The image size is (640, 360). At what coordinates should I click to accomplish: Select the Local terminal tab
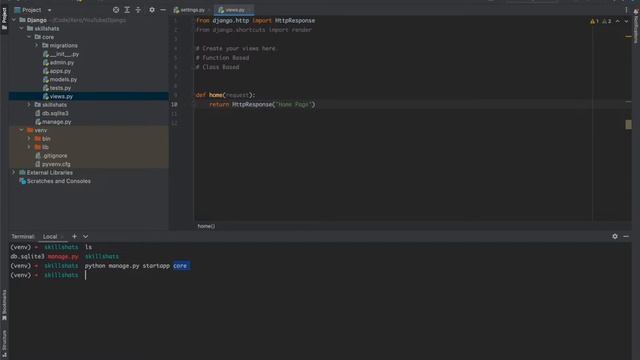tap(50, 237)
